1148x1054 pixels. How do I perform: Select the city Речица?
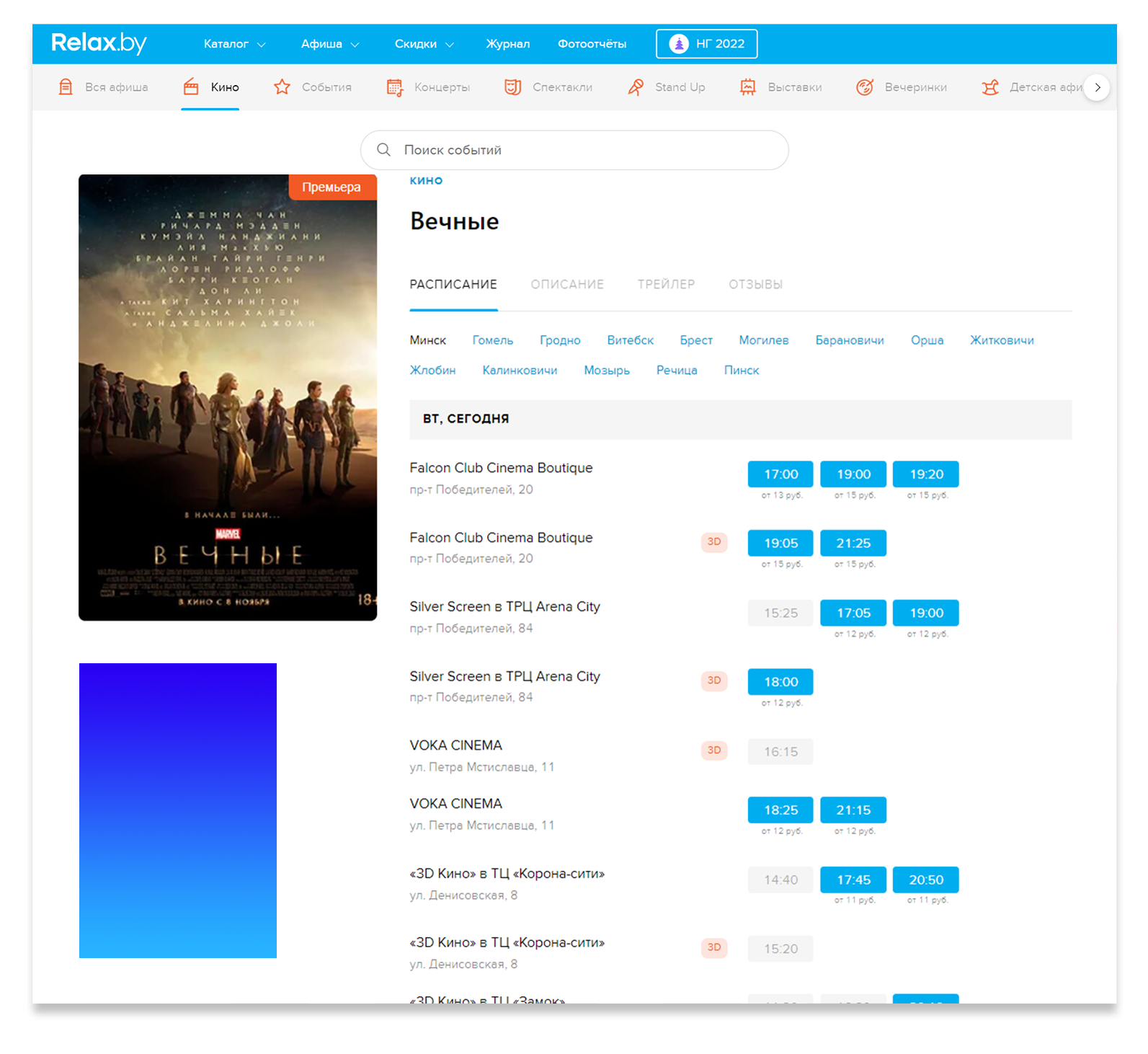[677, 370]
